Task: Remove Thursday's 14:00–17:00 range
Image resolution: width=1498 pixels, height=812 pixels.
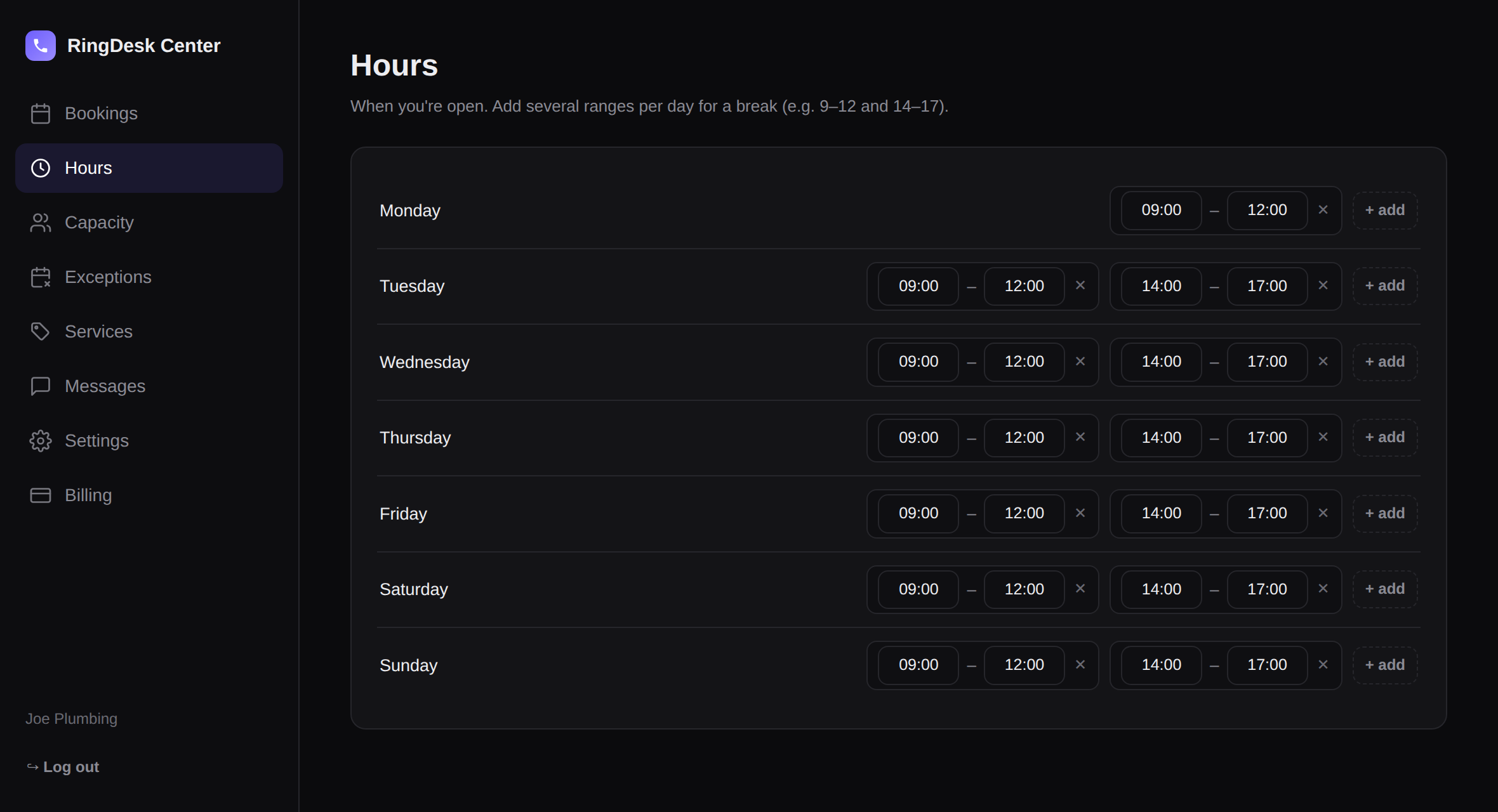Action: (x=1323, y=437)
